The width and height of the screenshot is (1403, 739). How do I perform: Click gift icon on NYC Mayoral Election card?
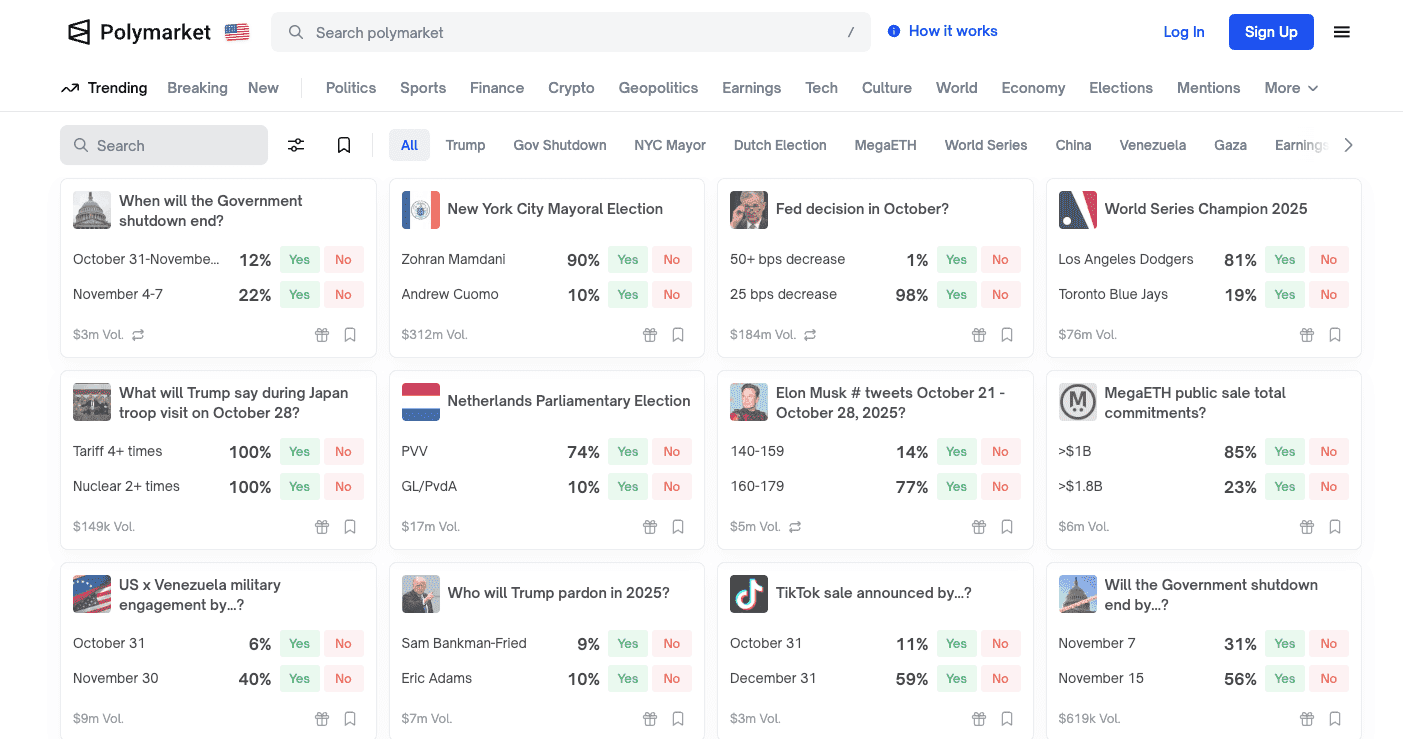650,335
